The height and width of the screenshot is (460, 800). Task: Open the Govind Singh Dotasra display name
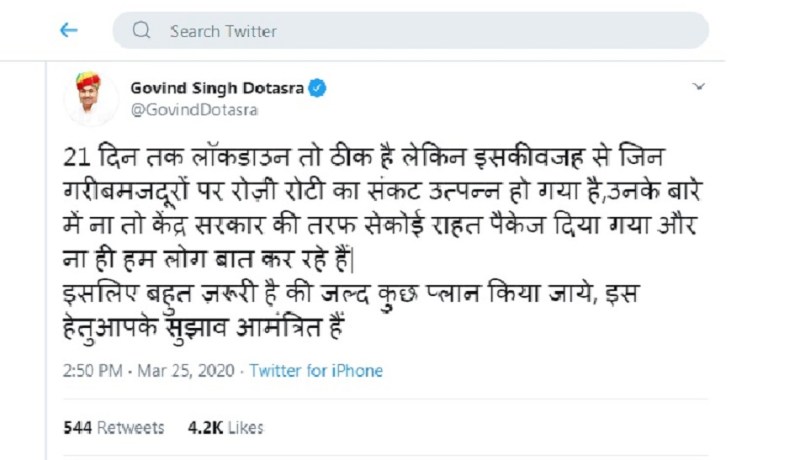[x=217, y=88]
